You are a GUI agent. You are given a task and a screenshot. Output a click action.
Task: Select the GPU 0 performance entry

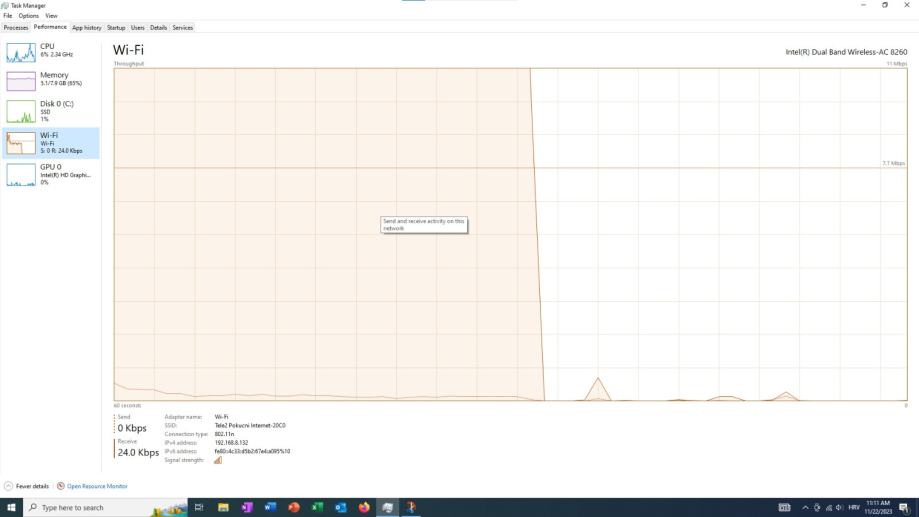(50, 174)
